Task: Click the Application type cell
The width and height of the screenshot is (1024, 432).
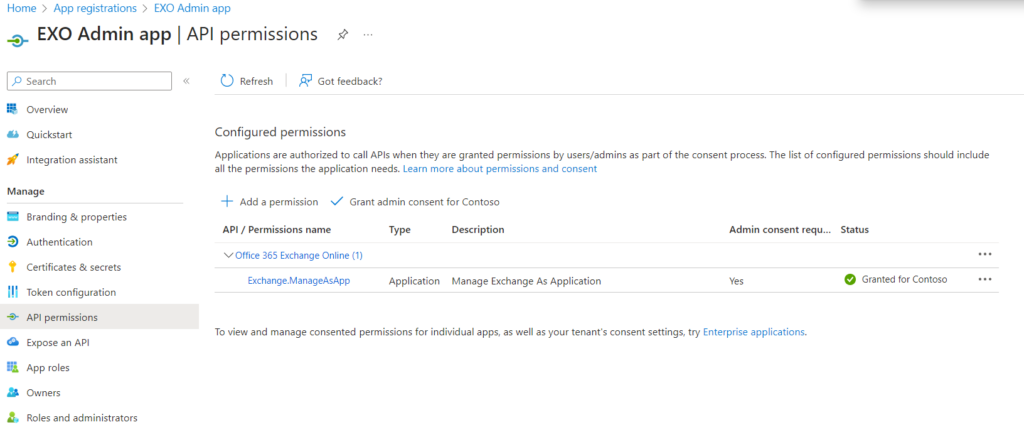Action: 414,281
